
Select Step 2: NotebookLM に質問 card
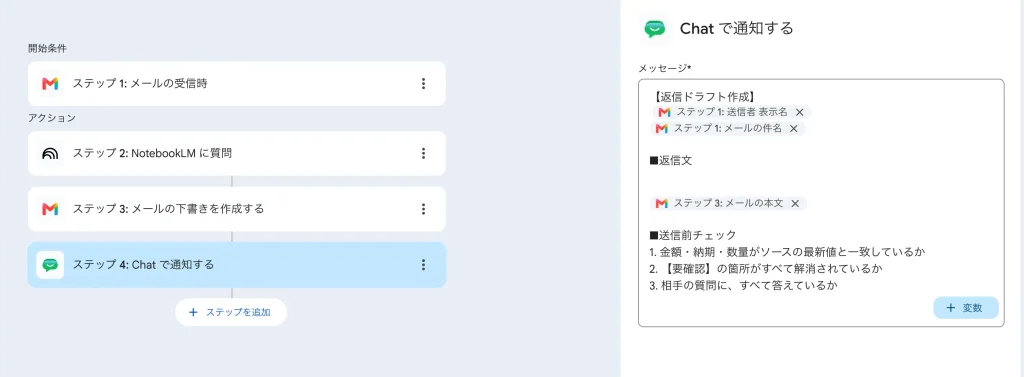pyautogui.click(x=236, y=154)
